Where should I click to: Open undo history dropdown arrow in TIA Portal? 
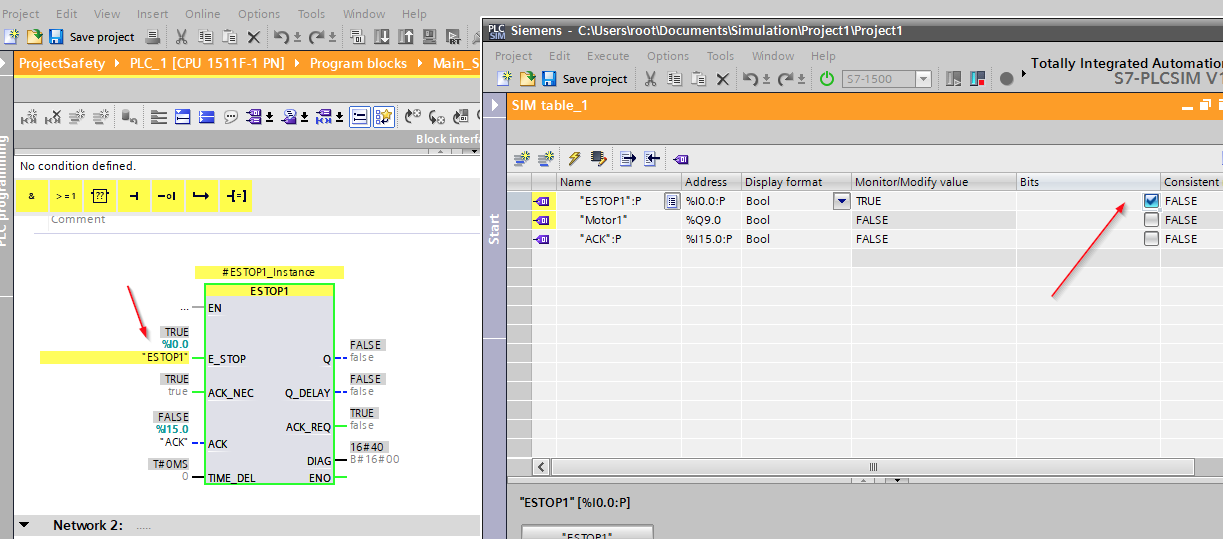[298, 38]
